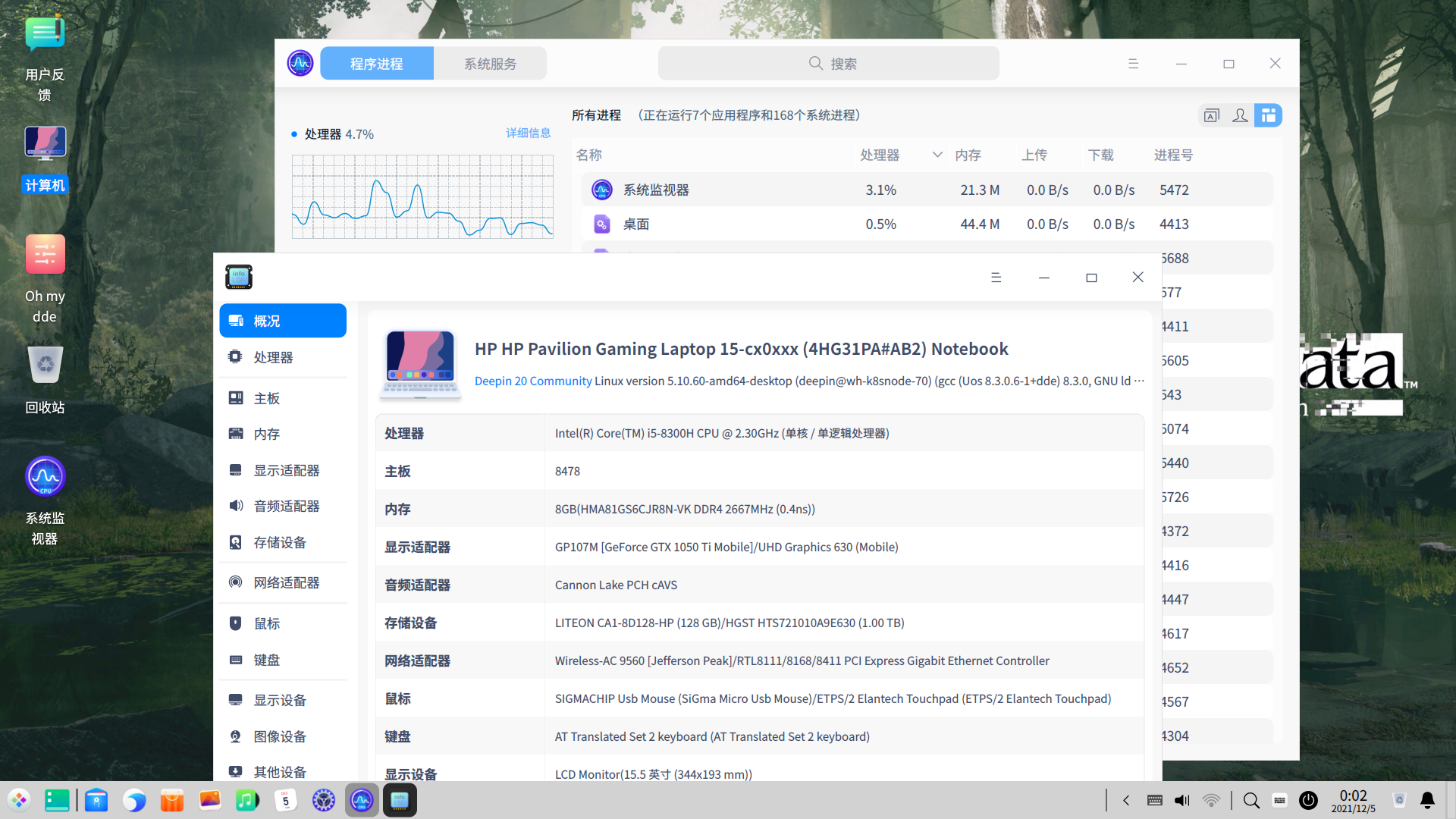Switch to the 系统服务 tab
This screenshot has height=819, width=1456.
(x=490, y=63)
